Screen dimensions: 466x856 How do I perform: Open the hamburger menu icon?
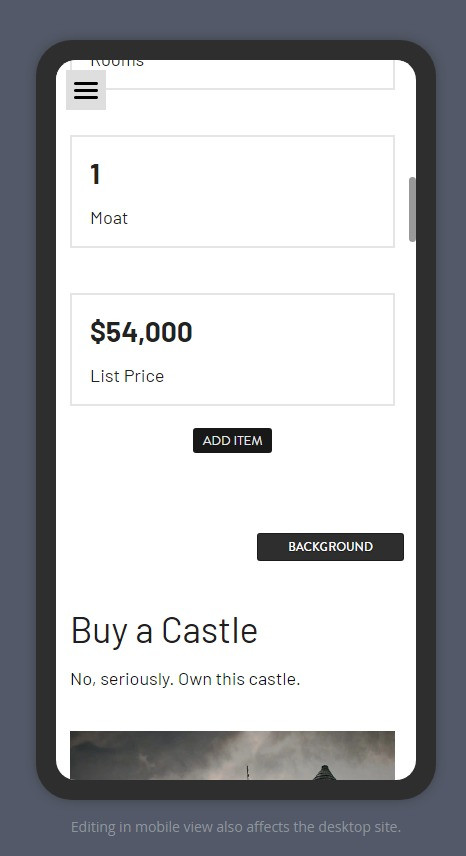pyautogui.click(x=86, y=90)
